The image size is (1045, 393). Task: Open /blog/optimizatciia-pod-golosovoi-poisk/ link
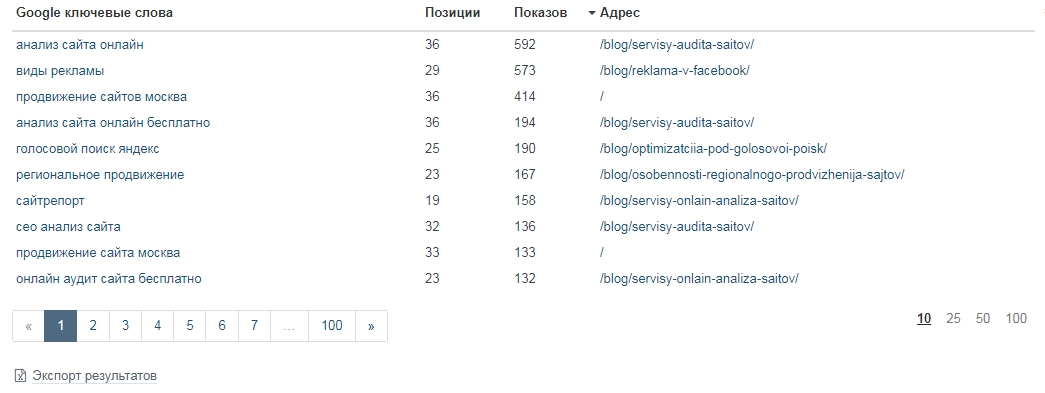[x=713, y=149]
